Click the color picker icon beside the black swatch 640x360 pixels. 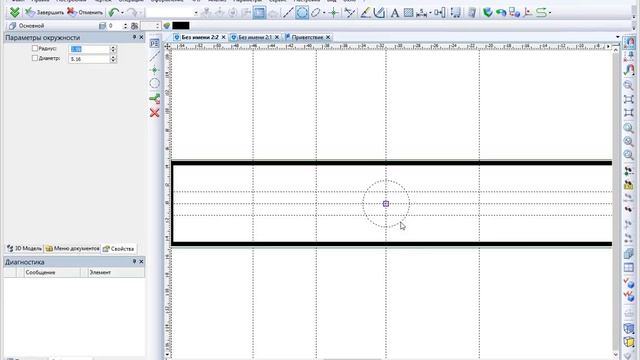coord(167,26)
